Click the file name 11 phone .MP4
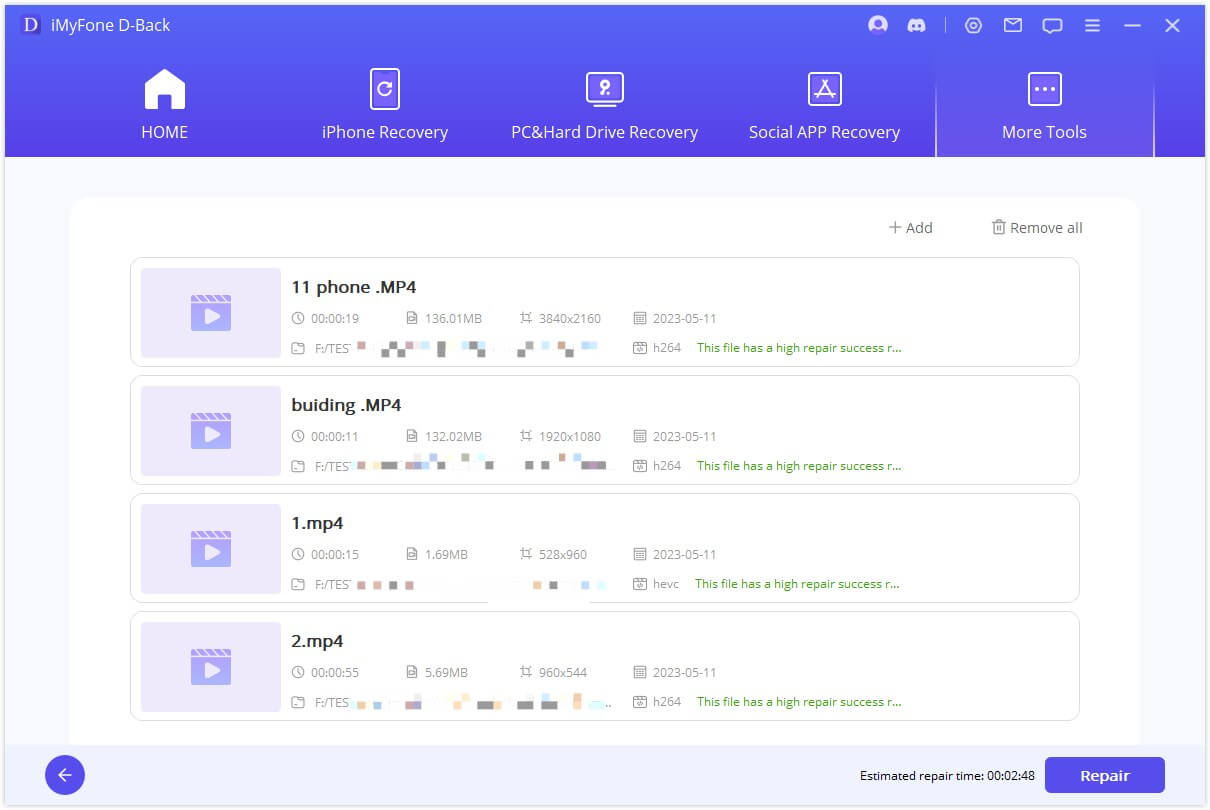This screenshot has height=810, width=1210. 354,287
